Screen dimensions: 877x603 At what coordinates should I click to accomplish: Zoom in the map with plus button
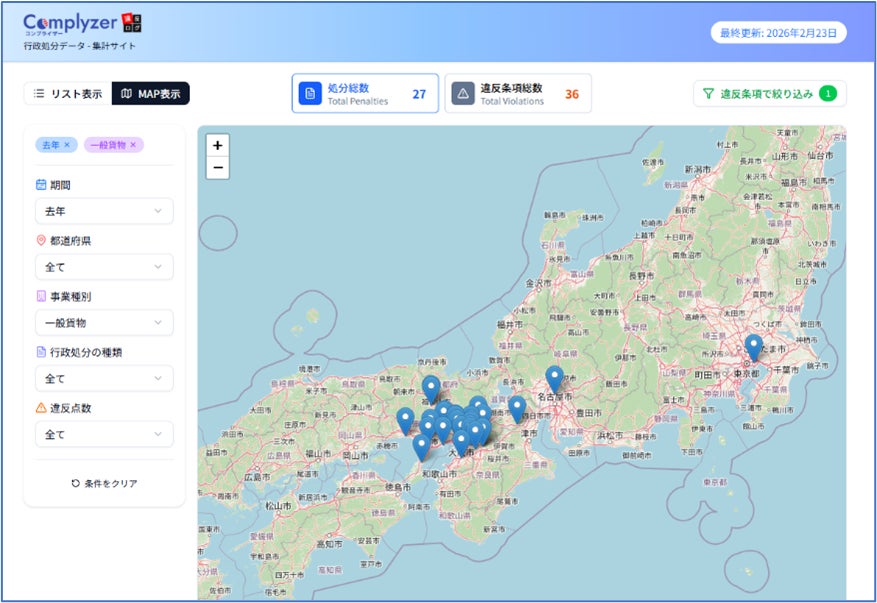point(218,145)
